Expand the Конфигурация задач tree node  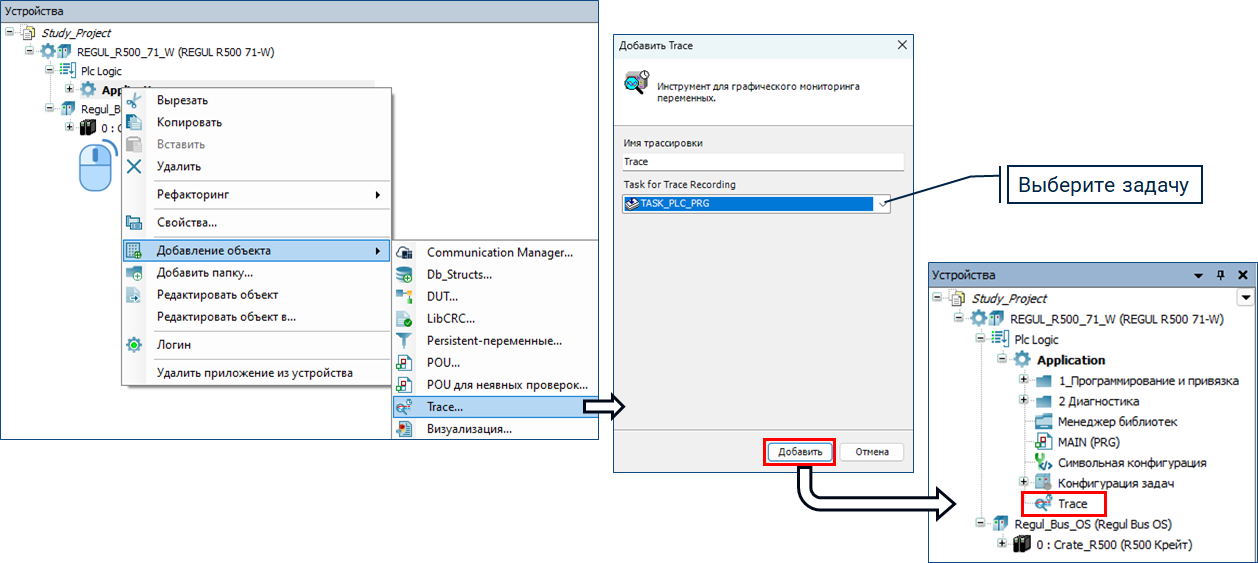click(x=1023, y=483)
